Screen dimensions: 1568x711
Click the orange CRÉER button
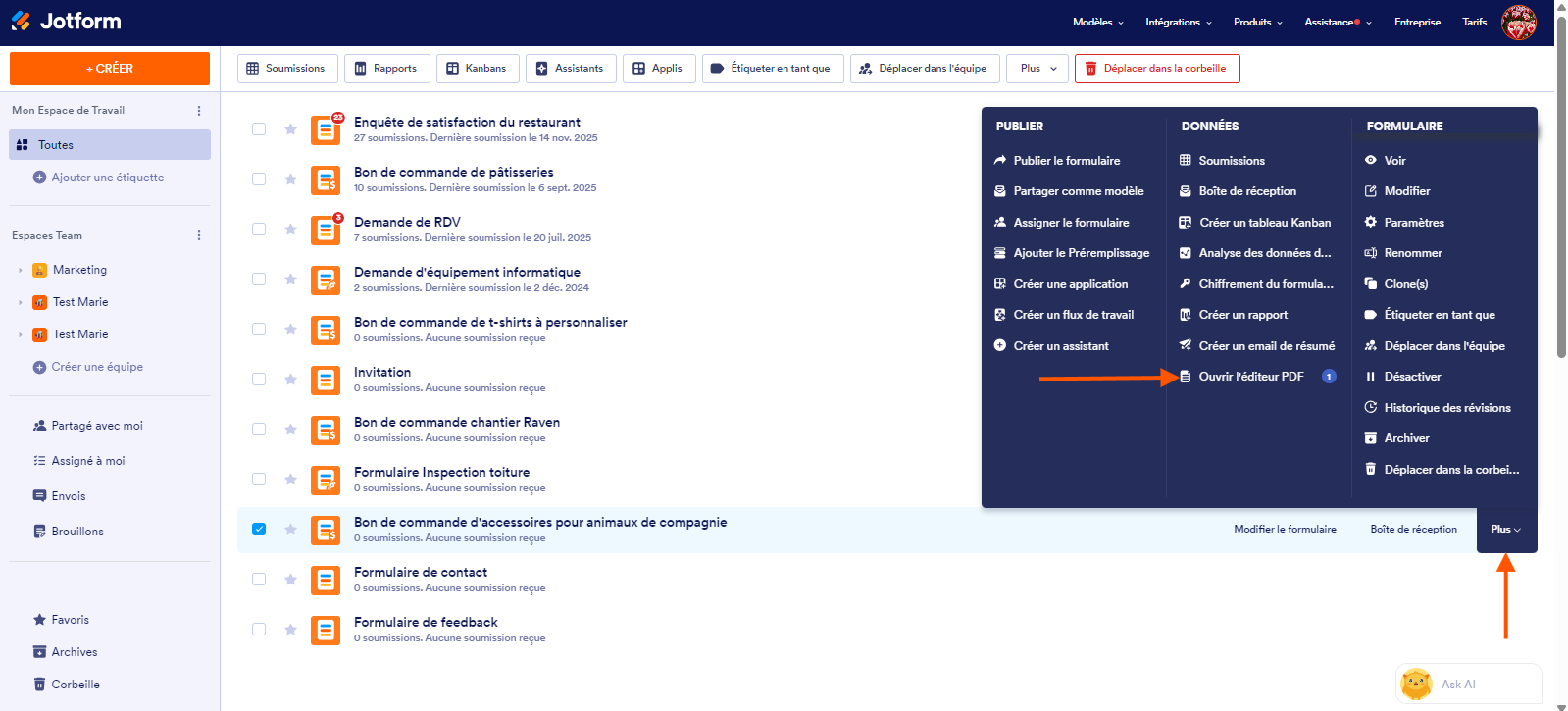(110, 69)
